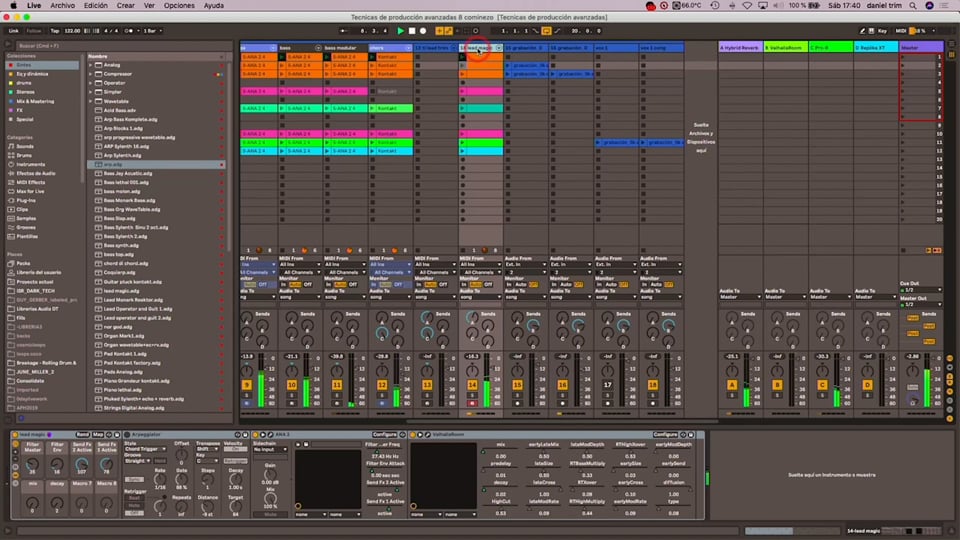Open Audio To Master dropdown on return A
This screenshot has height=540, width=960.
click(x=740, y=297)
